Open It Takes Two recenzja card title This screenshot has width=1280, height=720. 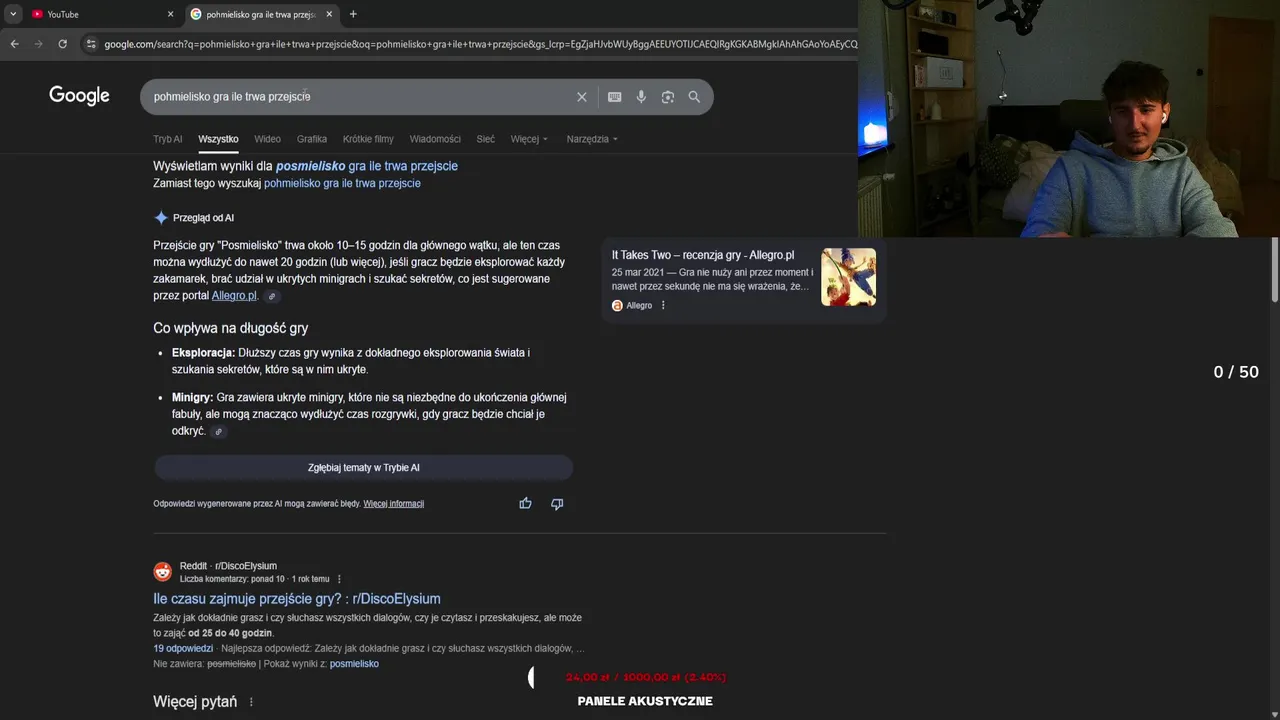tap(703, 255)
